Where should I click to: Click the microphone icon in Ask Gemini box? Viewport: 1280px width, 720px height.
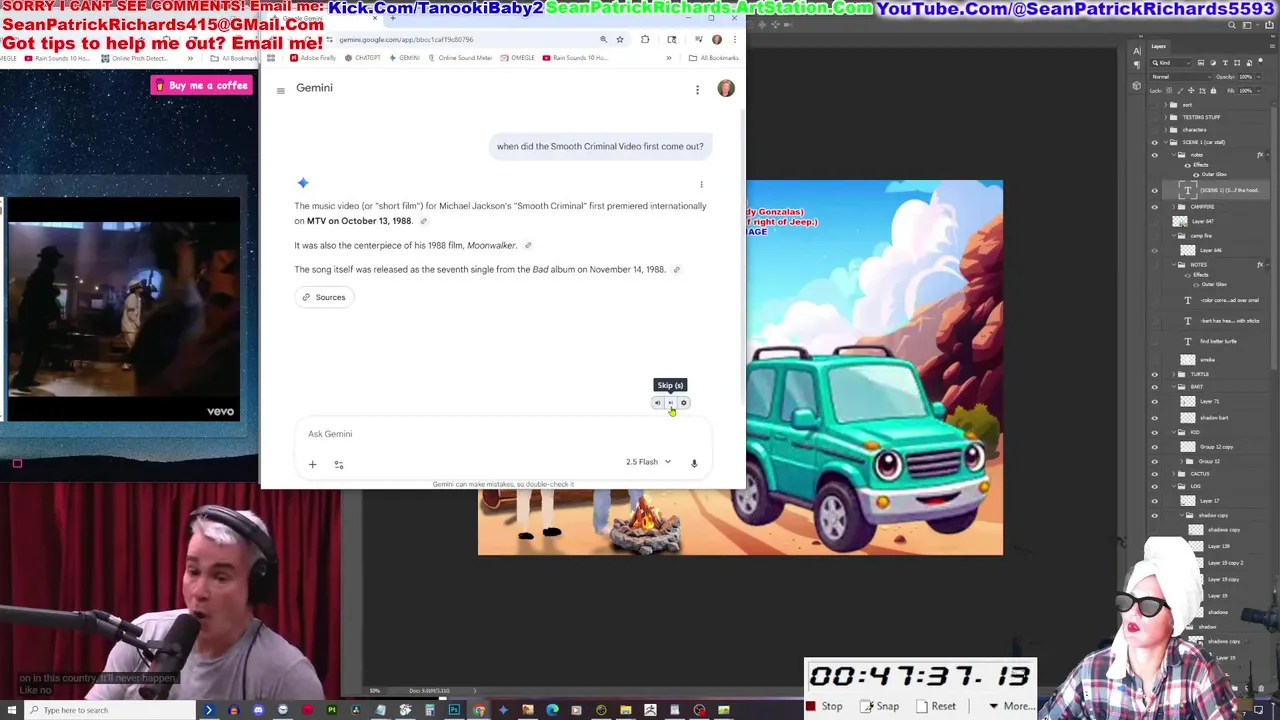point(694,463)
